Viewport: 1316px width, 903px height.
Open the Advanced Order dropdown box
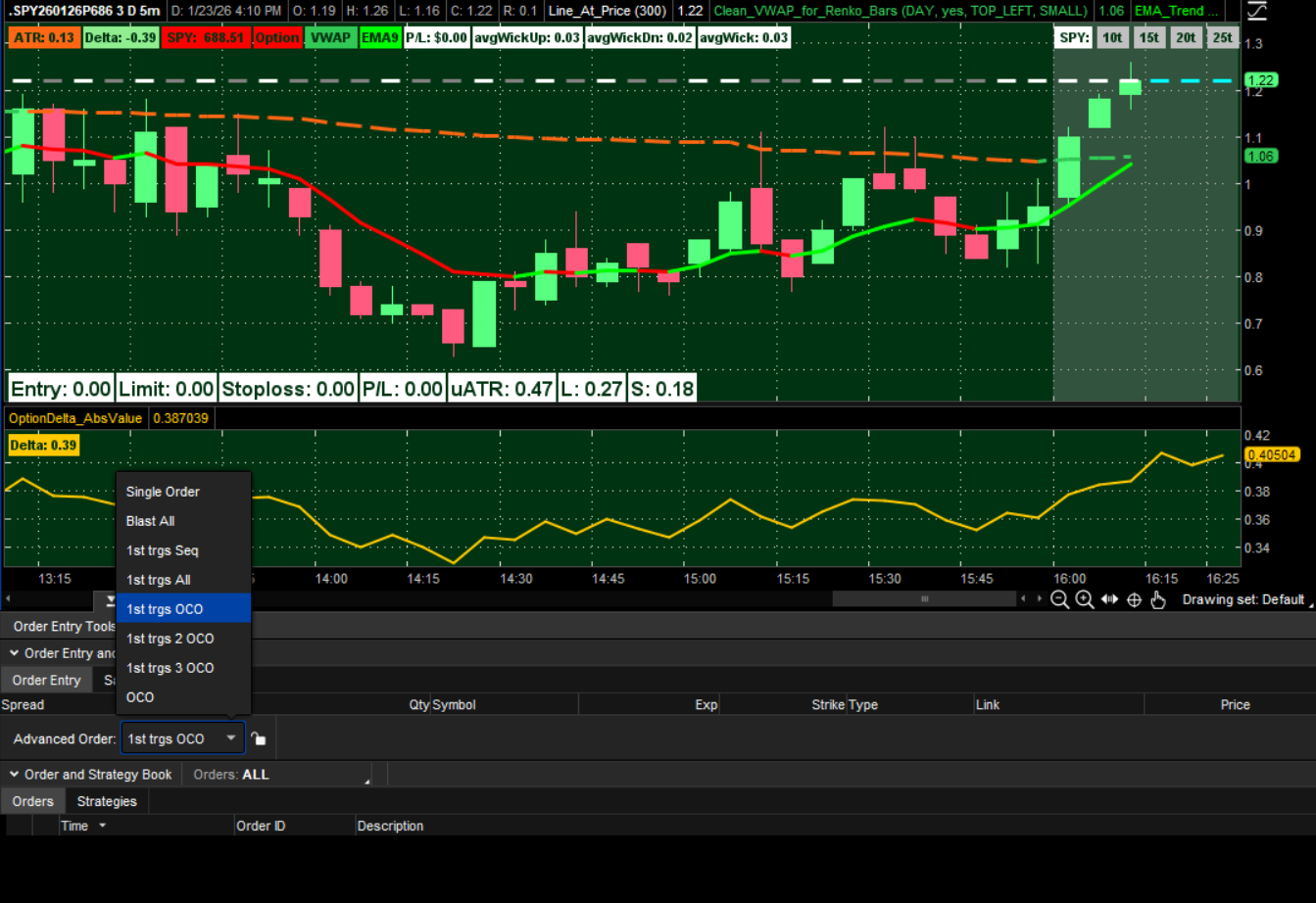pos(181,739)
